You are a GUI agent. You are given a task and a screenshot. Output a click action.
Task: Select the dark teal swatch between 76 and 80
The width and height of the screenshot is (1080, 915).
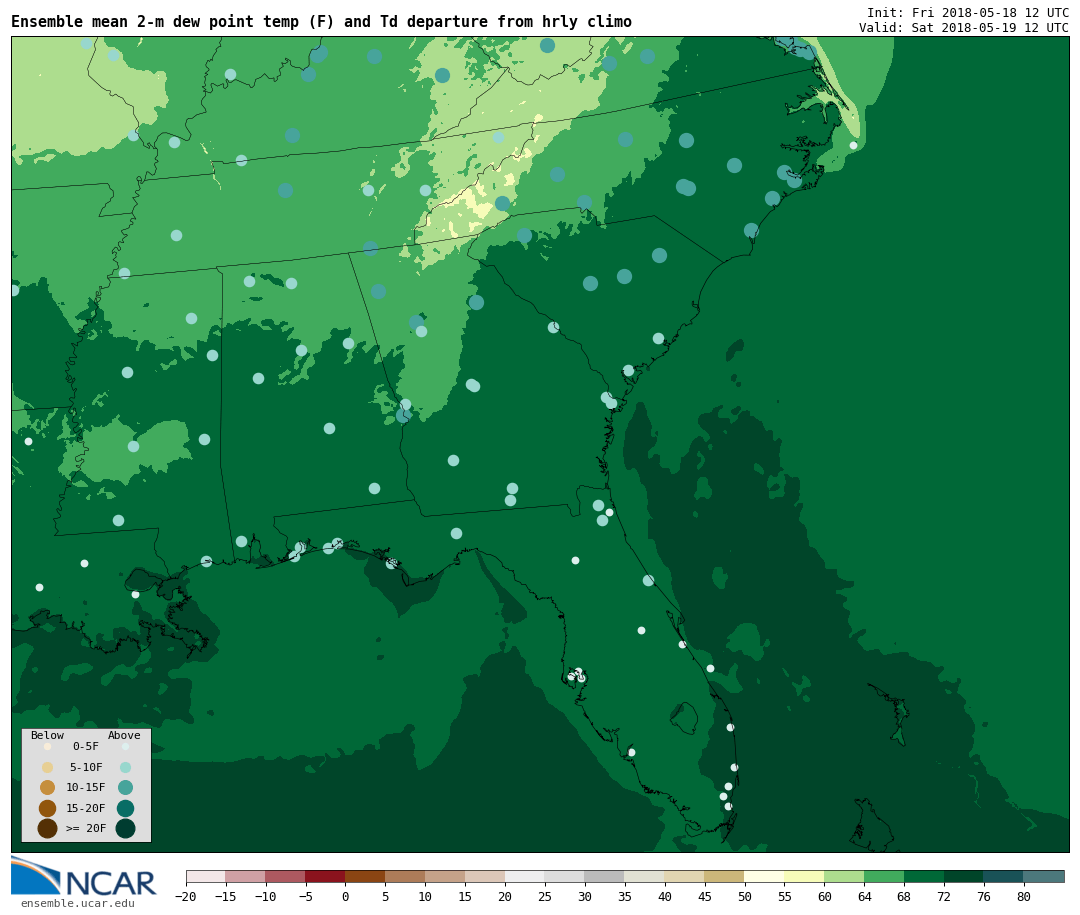(1004, 876)
